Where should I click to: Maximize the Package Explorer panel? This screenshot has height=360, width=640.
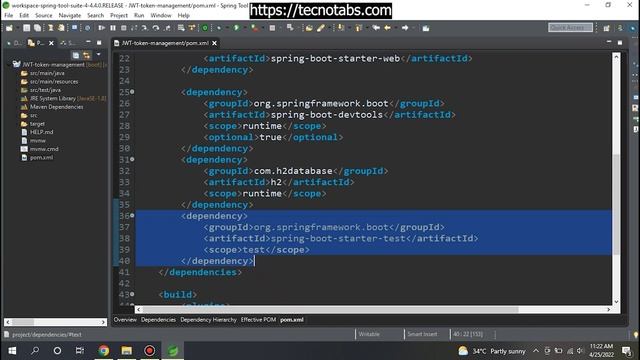pos(99,42)
